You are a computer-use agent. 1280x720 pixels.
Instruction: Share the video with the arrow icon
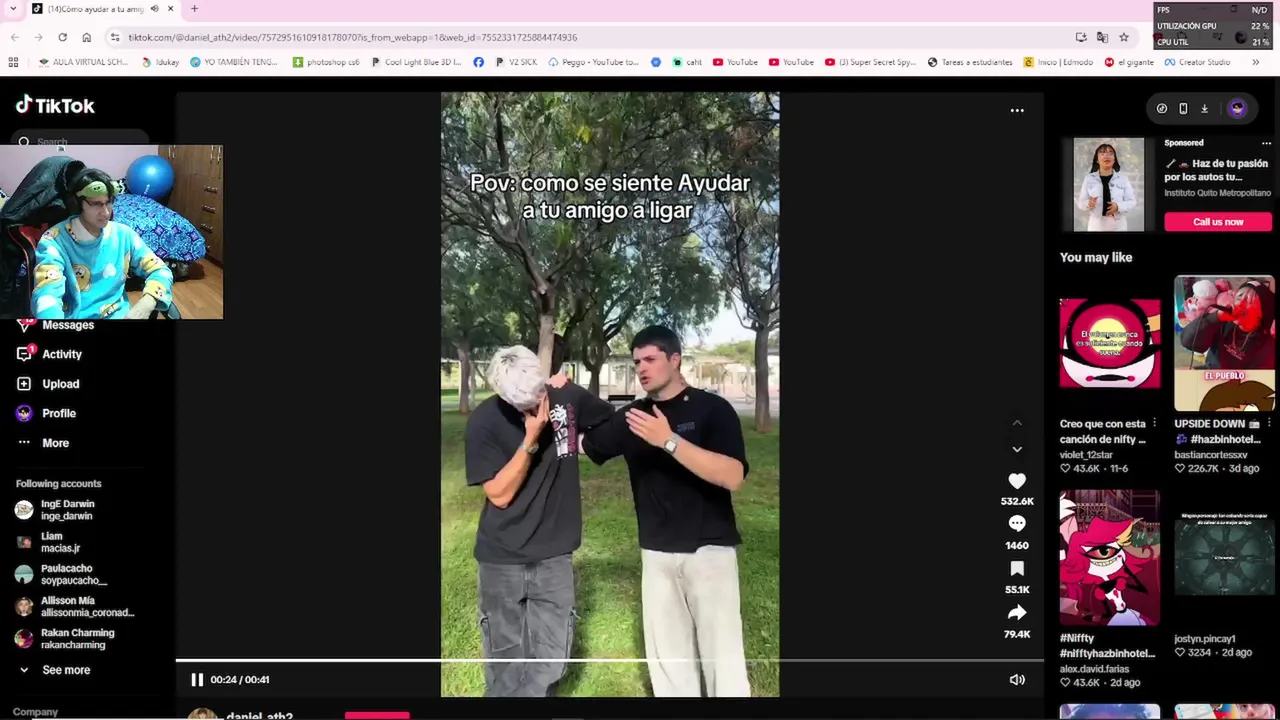point(1017,612)
